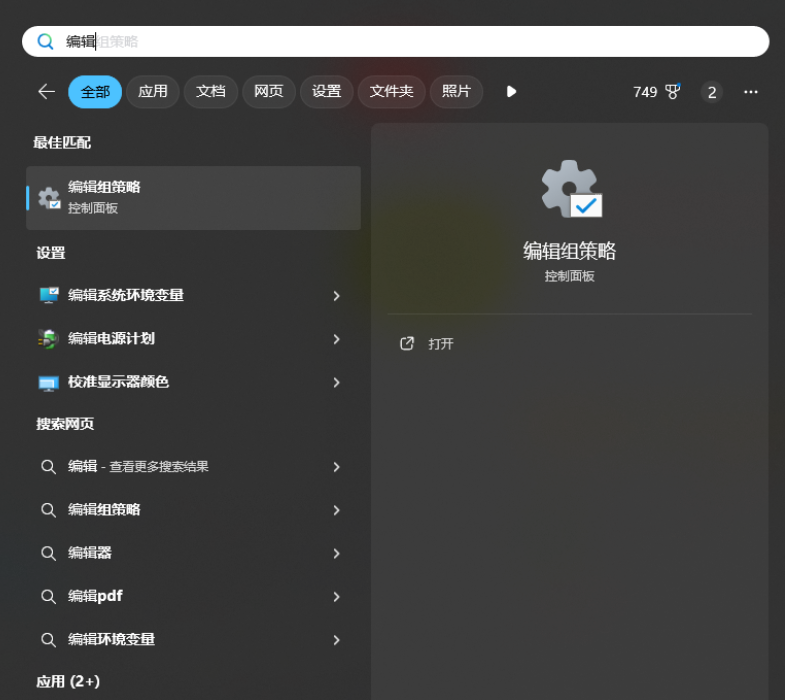Show more filters with the play arrow
The image size is (785, 700).
(x=511, y=92)
